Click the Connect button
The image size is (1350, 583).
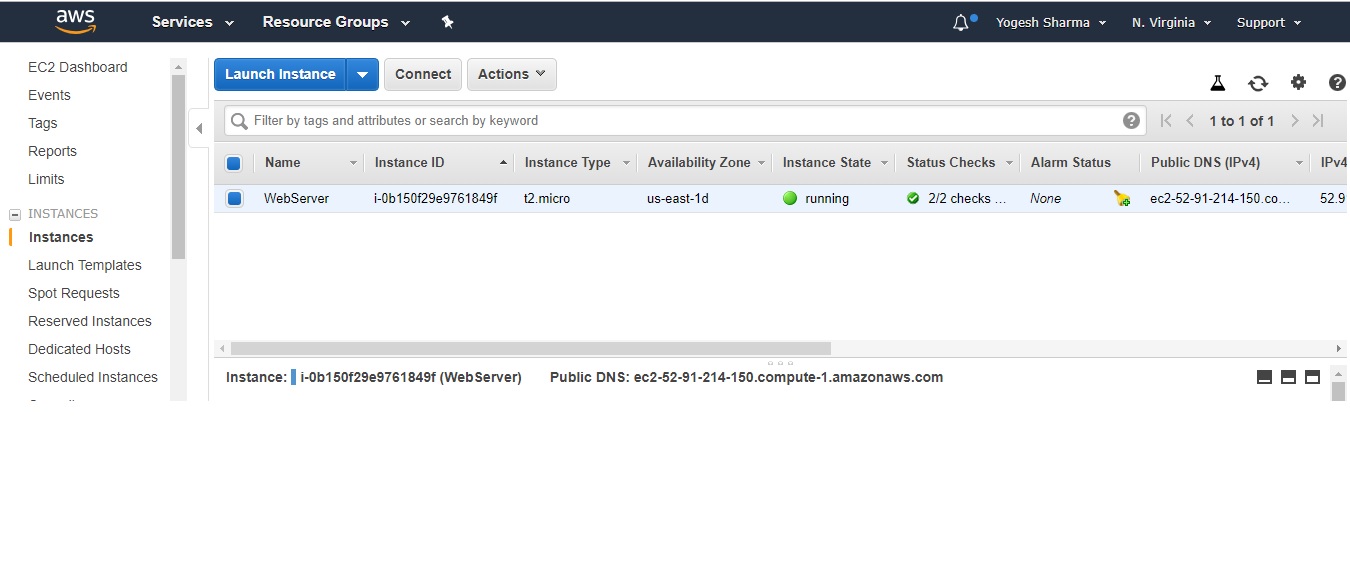click(422, 73)
